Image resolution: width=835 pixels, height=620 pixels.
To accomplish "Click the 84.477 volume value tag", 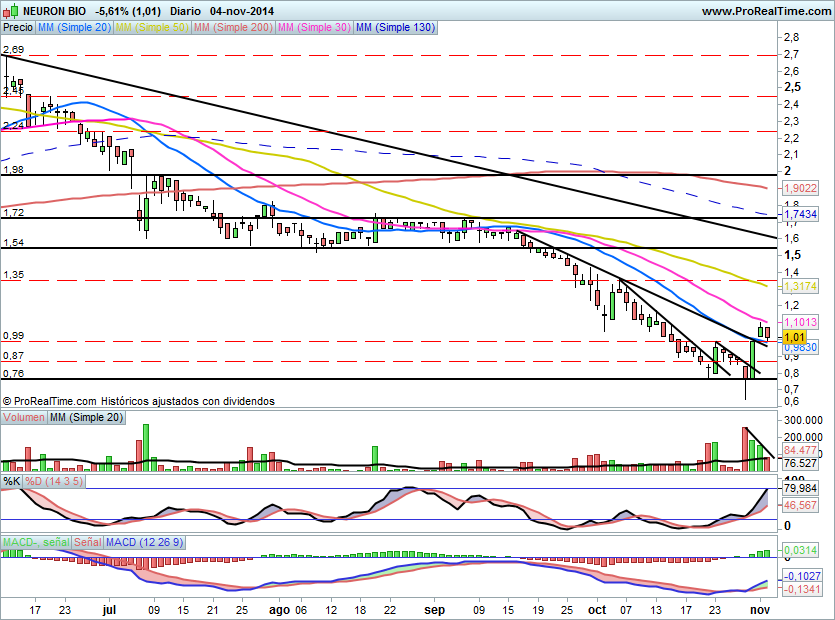I will pyautogui.click(x=800, y=451).
